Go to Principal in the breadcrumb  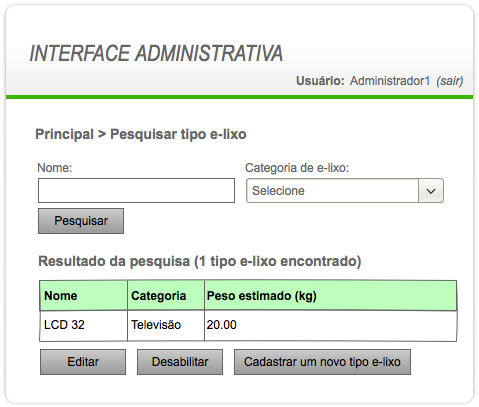point(64,134)
